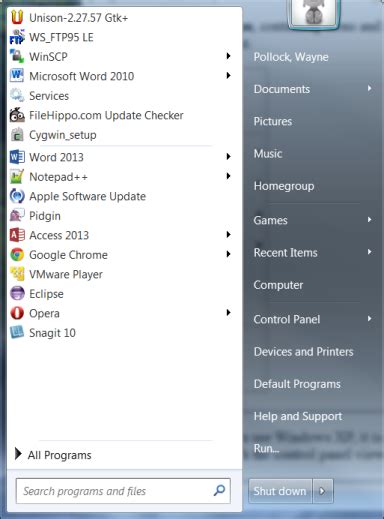The height and width of the screenshot is (519, 384).
Task: Expand the Control Panel submenu arrow
Action: 369,319
